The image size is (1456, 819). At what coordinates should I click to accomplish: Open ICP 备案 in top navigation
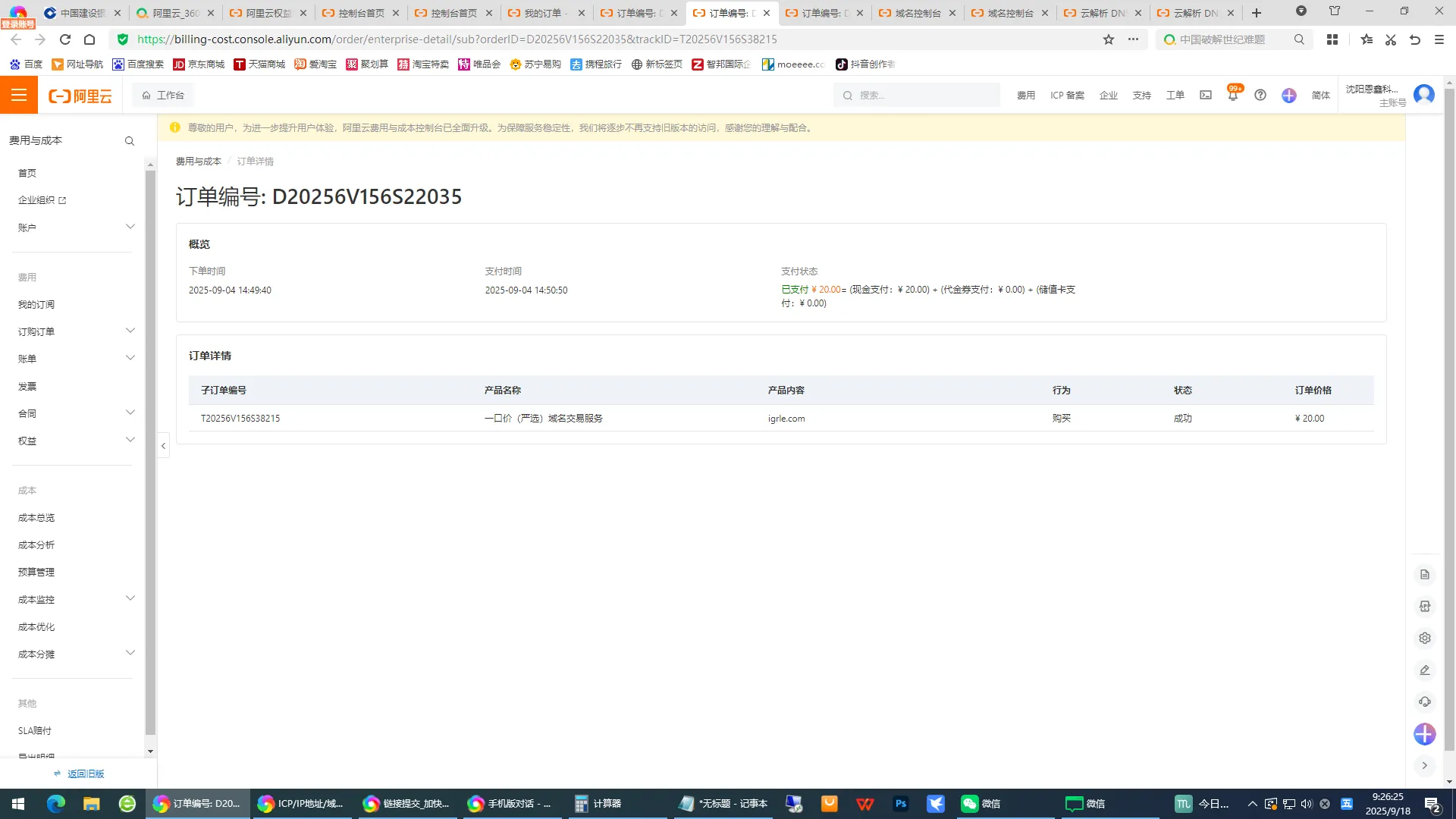tap(1067, 96)
